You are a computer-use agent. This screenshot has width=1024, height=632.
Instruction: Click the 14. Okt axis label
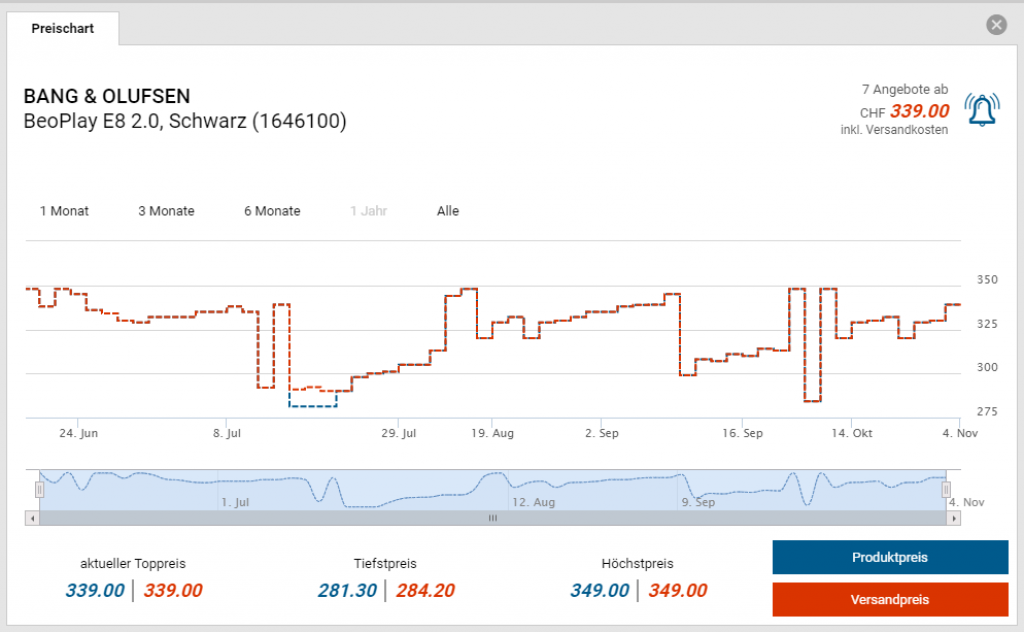click(852, 433)
